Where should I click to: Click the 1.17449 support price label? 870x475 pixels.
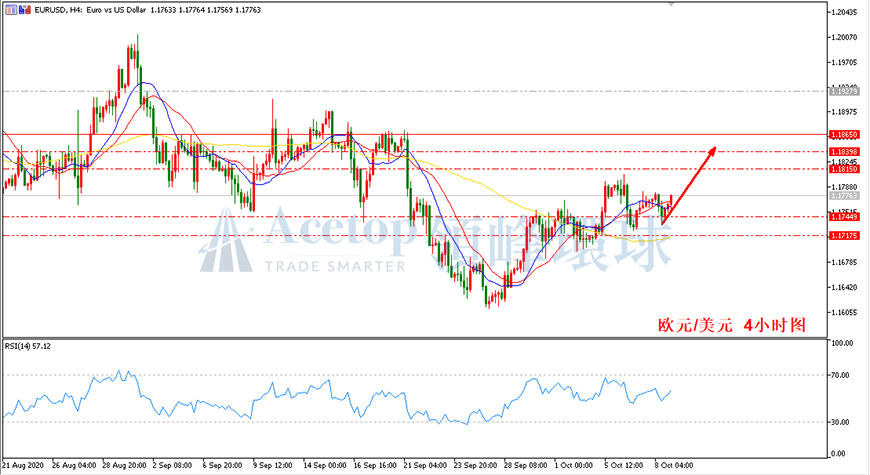coord(844,217)
